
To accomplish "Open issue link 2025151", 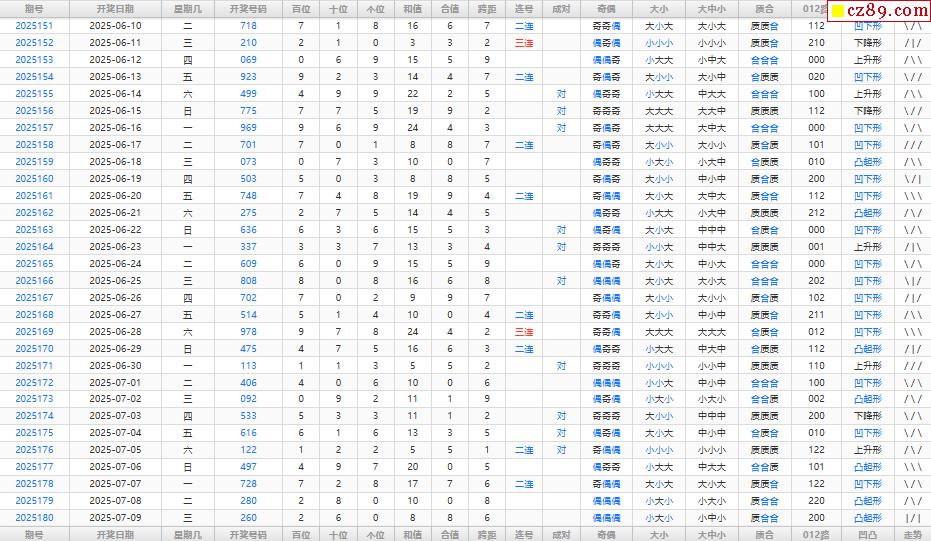I will [x=34, y=26].
